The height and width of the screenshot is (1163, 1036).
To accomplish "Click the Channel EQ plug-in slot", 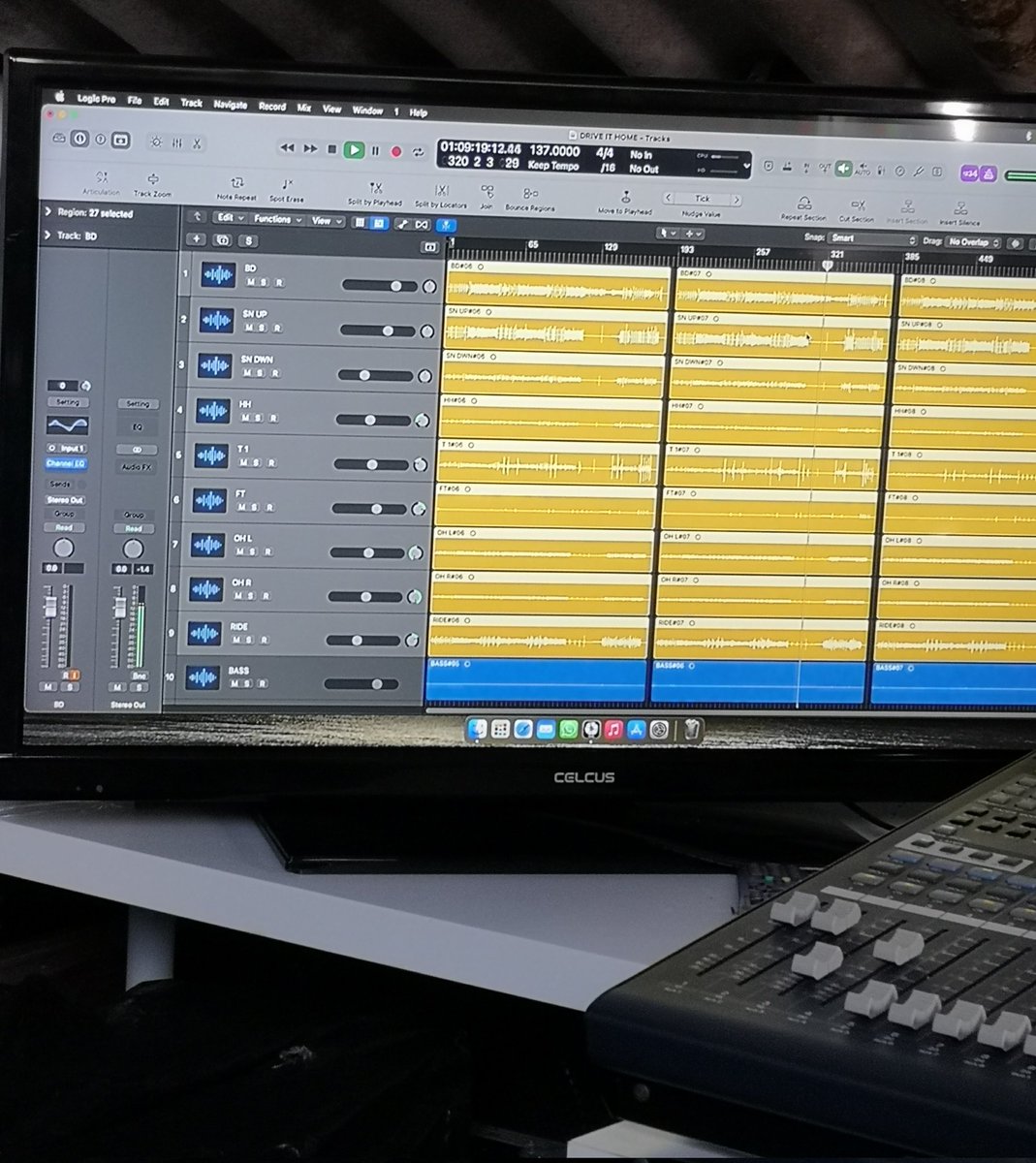I will pos(66,463).
